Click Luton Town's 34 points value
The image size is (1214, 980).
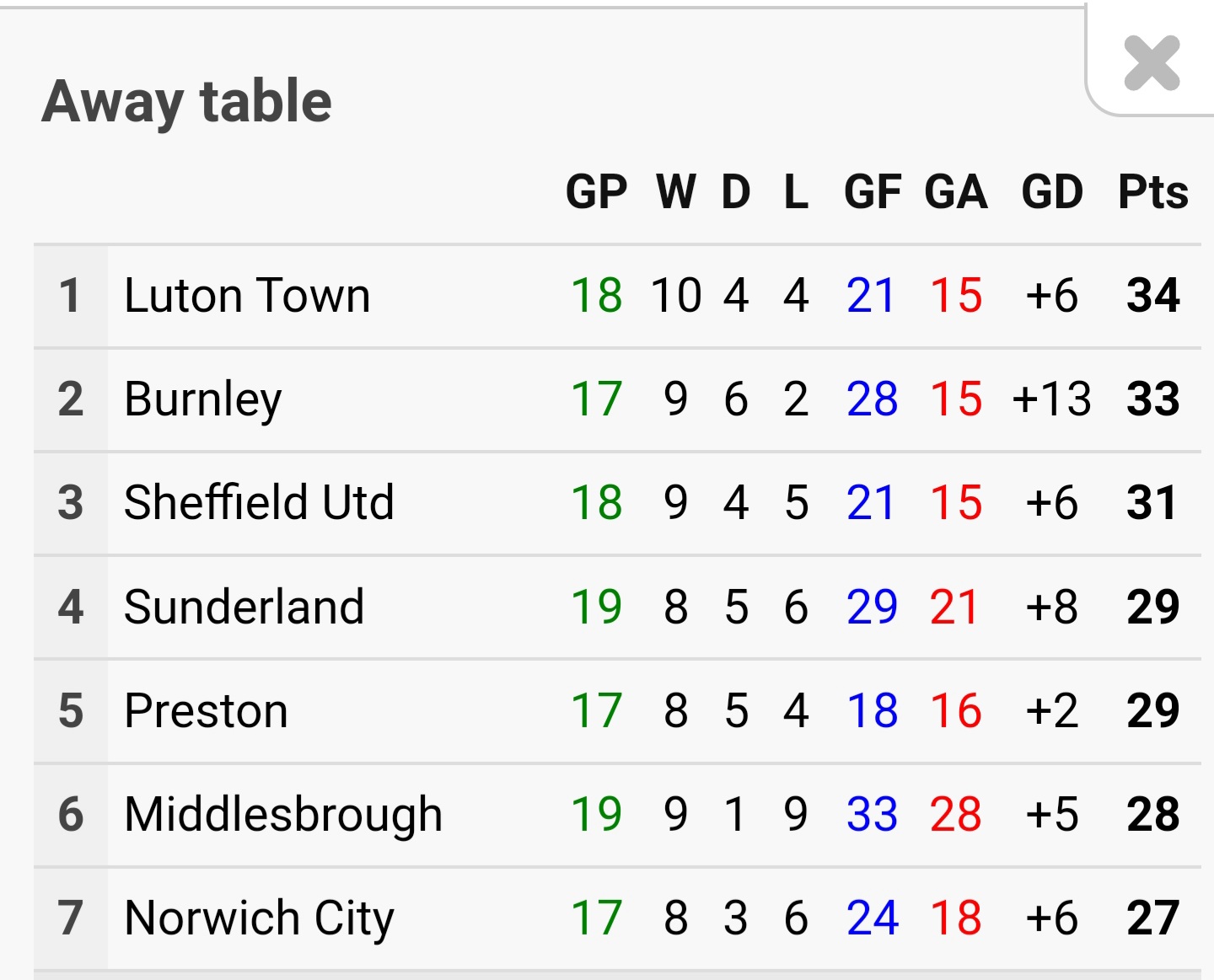[x=1152, y=296]
